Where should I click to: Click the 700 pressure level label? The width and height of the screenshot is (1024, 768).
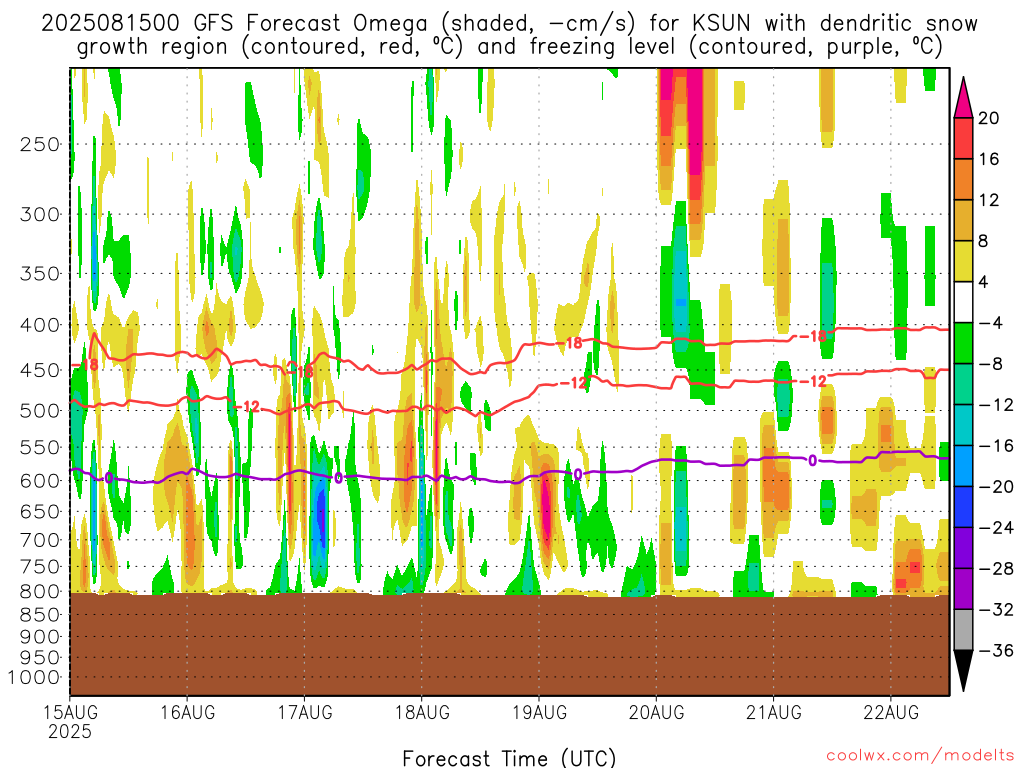coord(40,540)
